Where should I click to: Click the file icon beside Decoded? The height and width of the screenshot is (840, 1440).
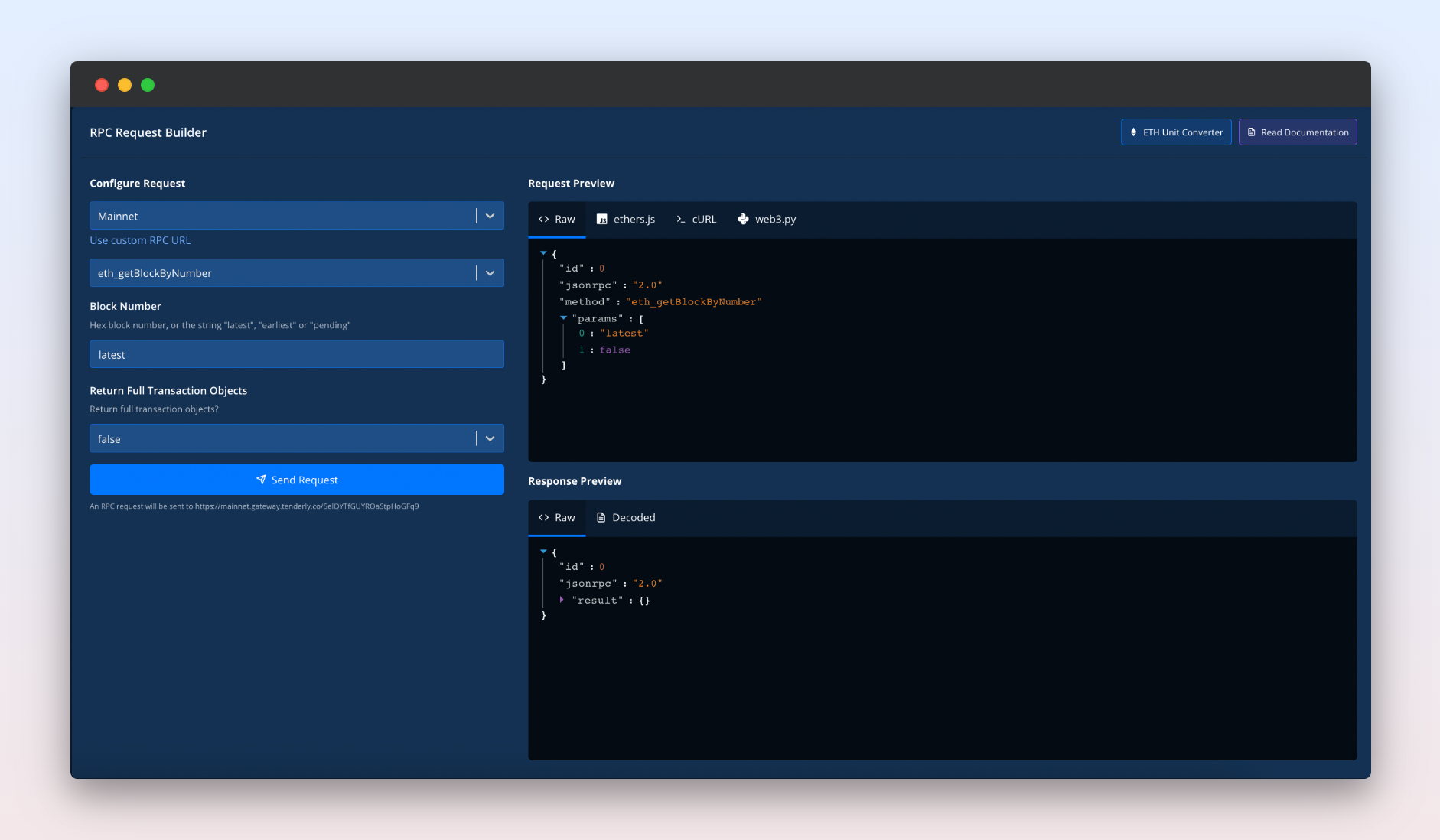pos(601,518)
